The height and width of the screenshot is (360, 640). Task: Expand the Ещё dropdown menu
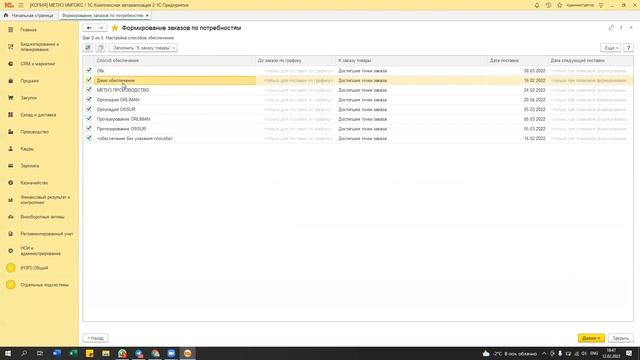click(x=611, y=48)
